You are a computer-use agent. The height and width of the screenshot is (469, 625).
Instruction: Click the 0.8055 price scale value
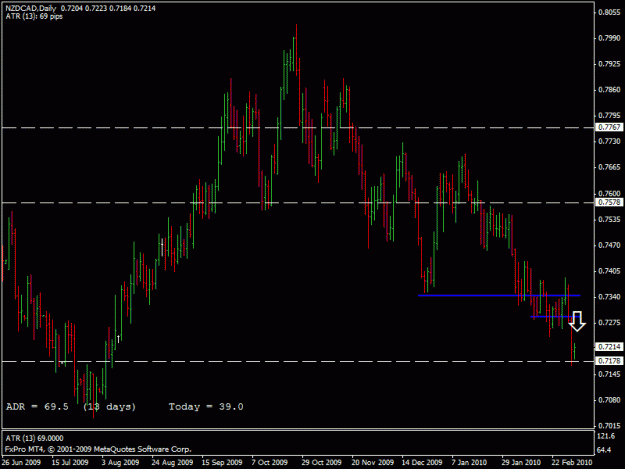point(609,12)
